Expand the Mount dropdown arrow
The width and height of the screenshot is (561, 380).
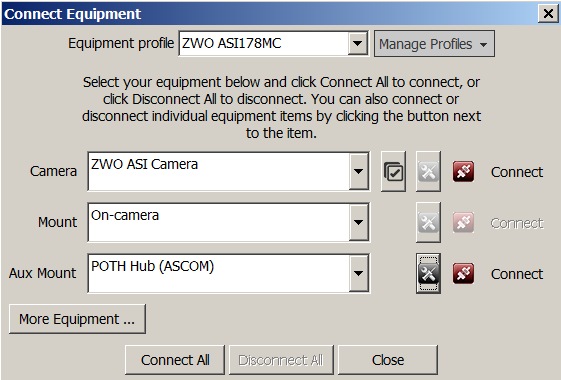[358, 223]
